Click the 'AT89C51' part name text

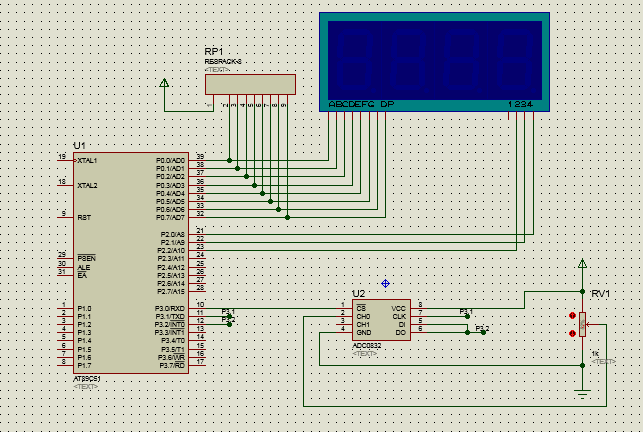coord(87,379)
